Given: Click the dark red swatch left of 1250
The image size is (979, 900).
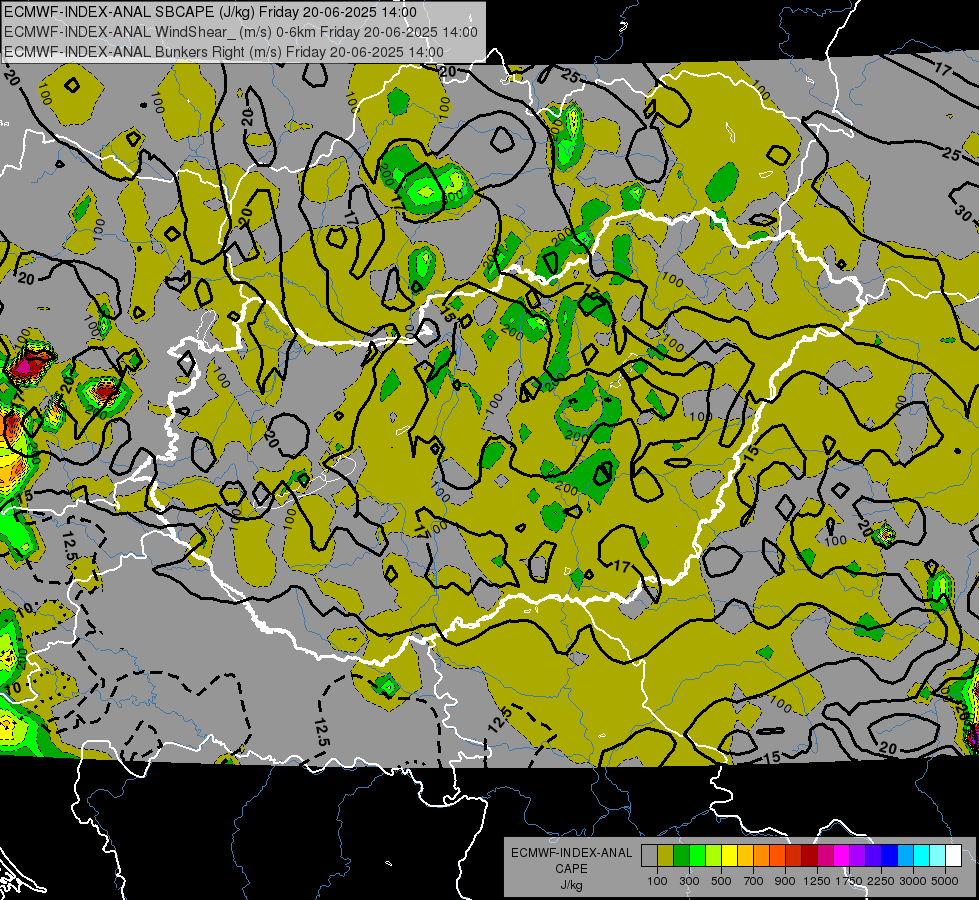Looking at the screenshot, I should click(809, 856).
